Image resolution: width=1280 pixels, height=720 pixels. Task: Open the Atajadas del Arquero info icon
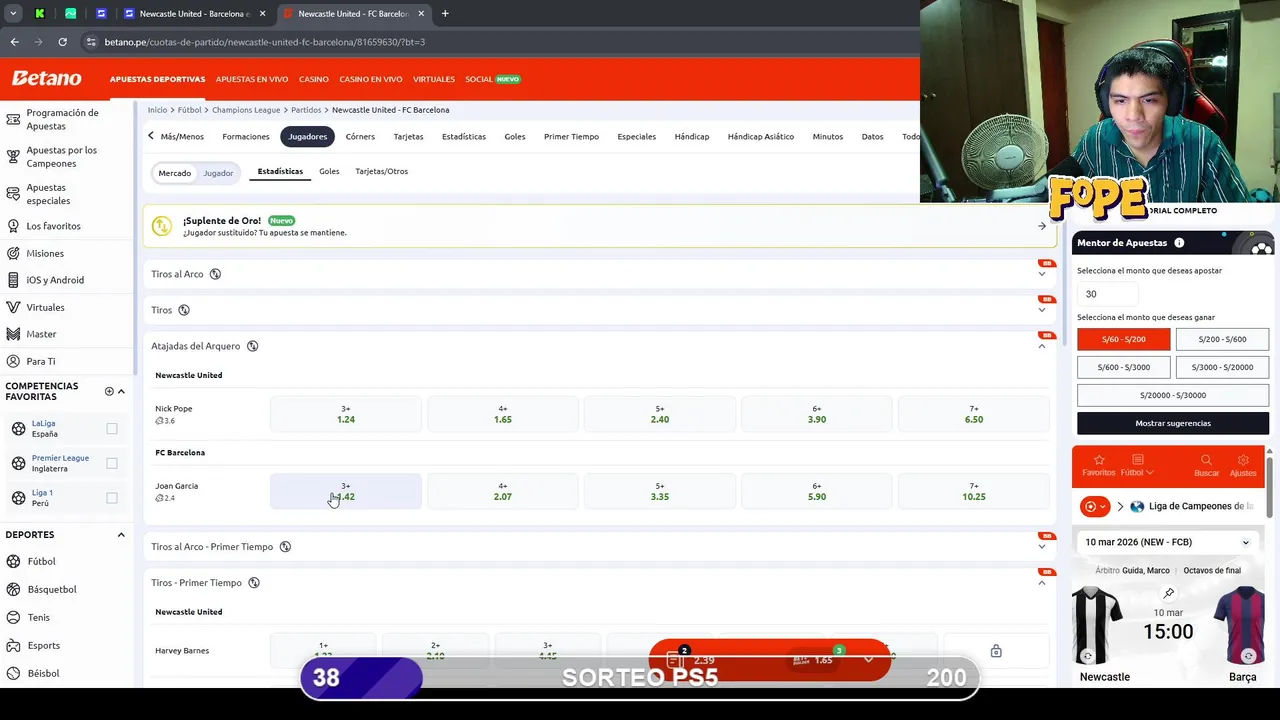[252, 346]
